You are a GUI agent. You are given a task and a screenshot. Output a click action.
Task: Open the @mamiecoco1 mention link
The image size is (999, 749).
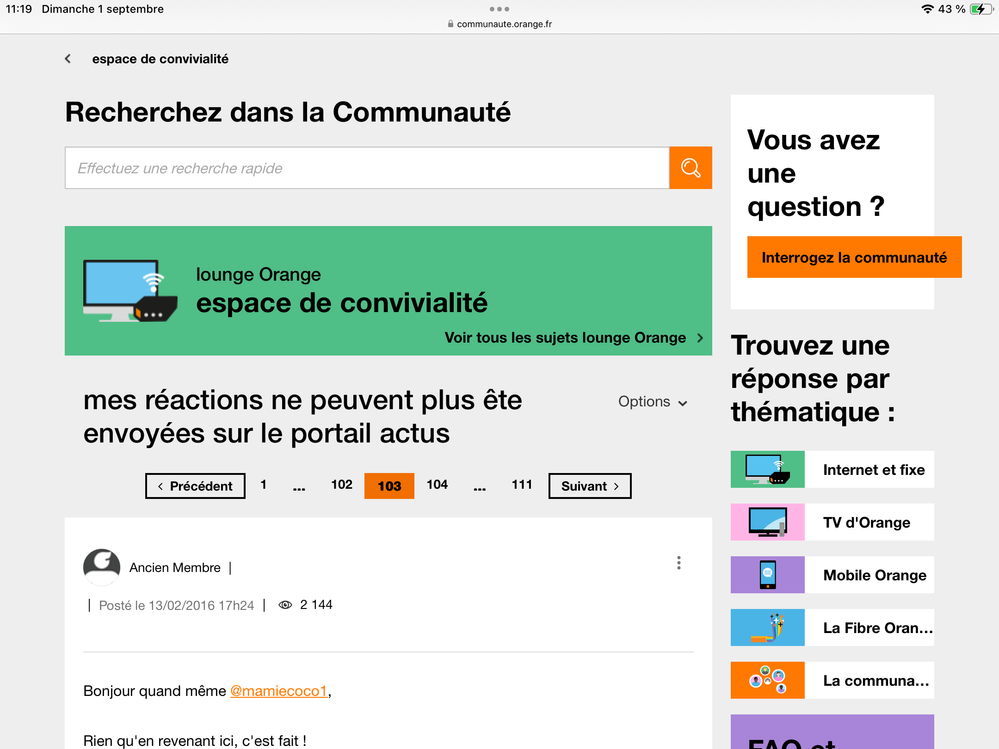[x=278, y=691]
